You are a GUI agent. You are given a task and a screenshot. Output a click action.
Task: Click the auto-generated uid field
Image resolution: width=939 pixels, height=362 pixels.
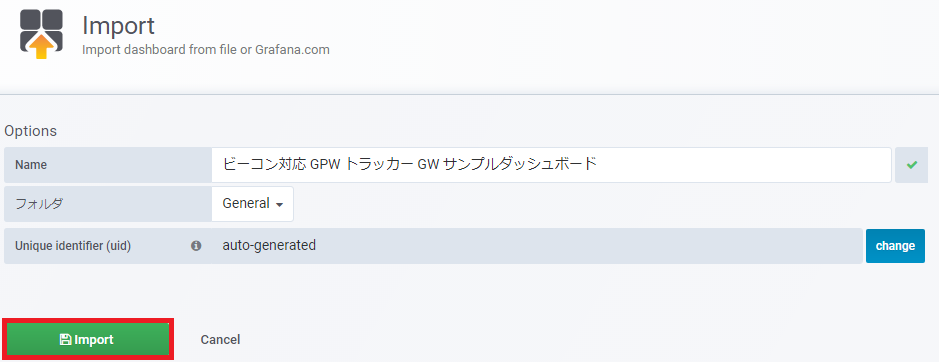pyautogui.click(x=537, y=246)
